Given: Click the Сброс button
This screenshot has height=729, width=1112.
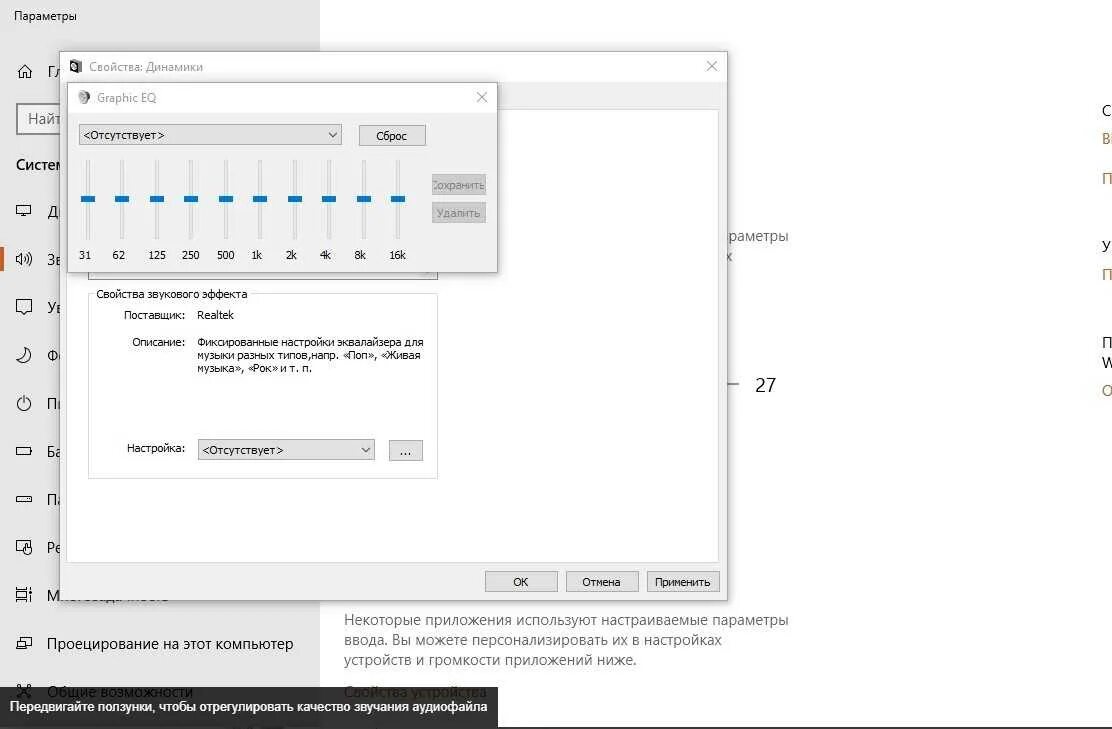Looking at the screenshot, I should (x=391, y=135).
